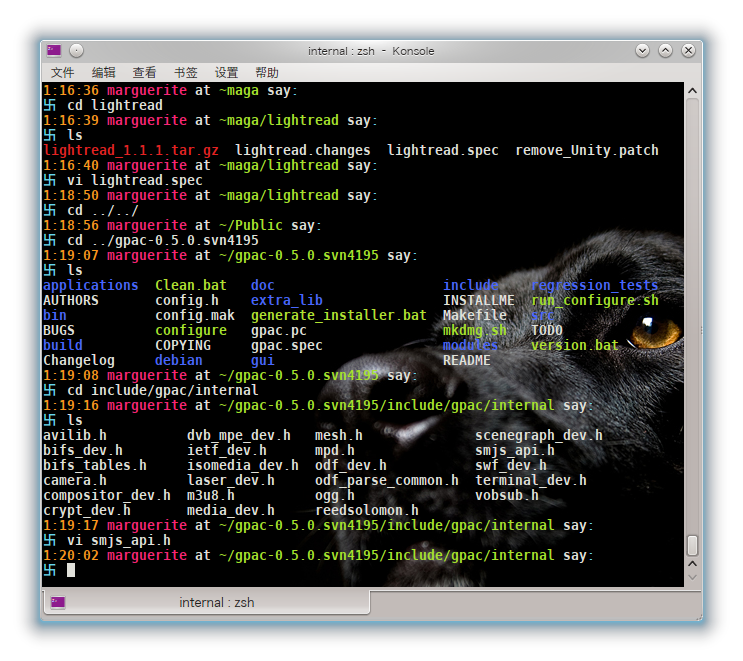Click the terminal cursor block at the prompt
This screenshot has height=661, width=743.
click(x=71, y=570)
